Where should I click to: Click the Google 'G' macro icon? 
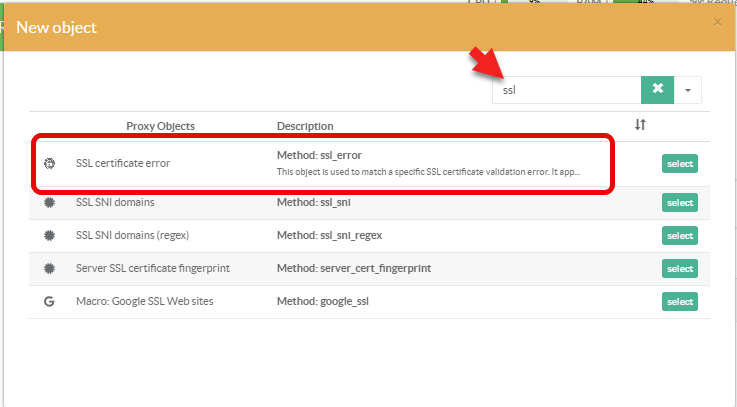(x=49, y=301)
